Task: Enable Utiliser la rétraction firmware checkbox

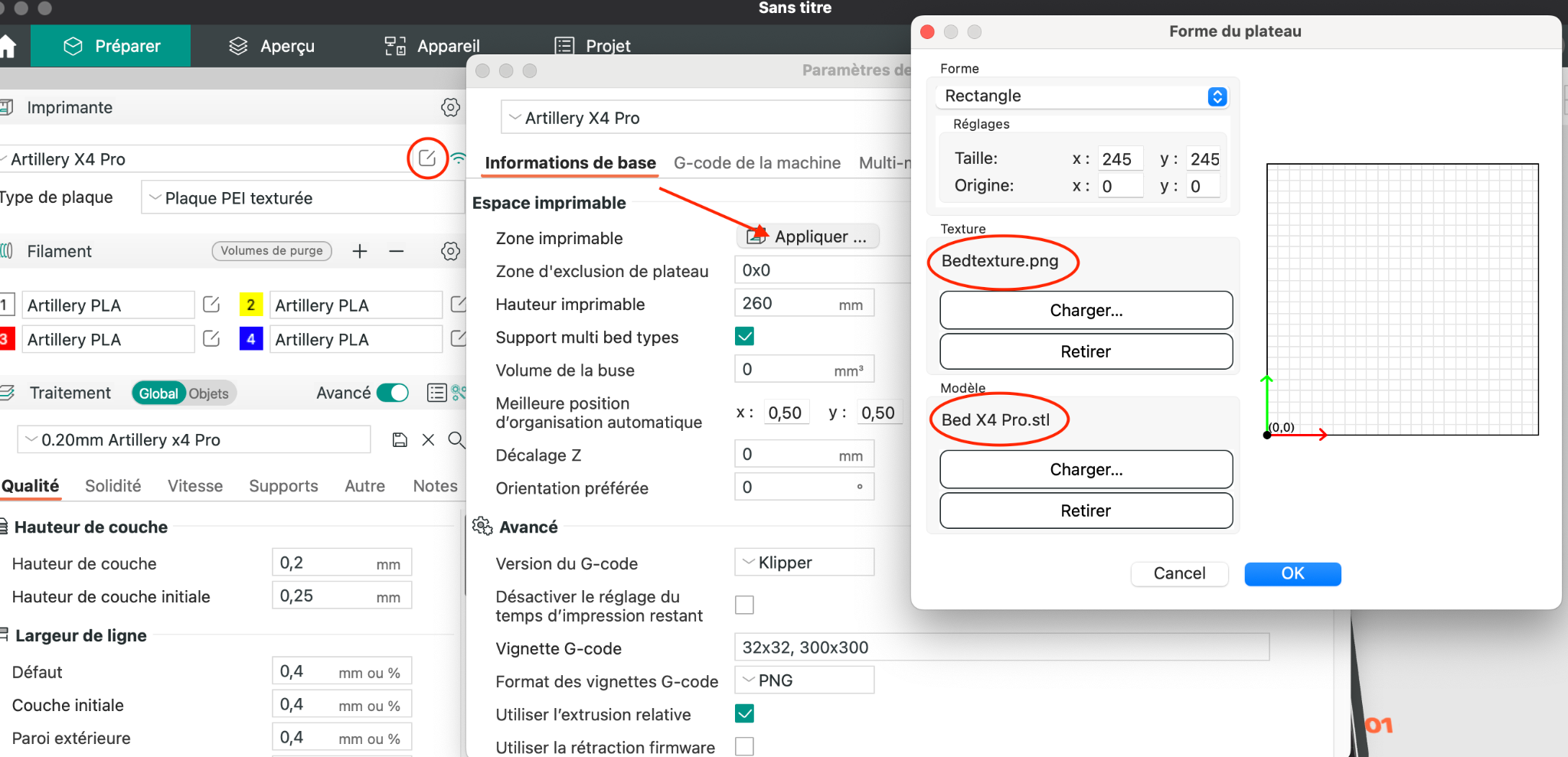Action: tap(744, 746)
